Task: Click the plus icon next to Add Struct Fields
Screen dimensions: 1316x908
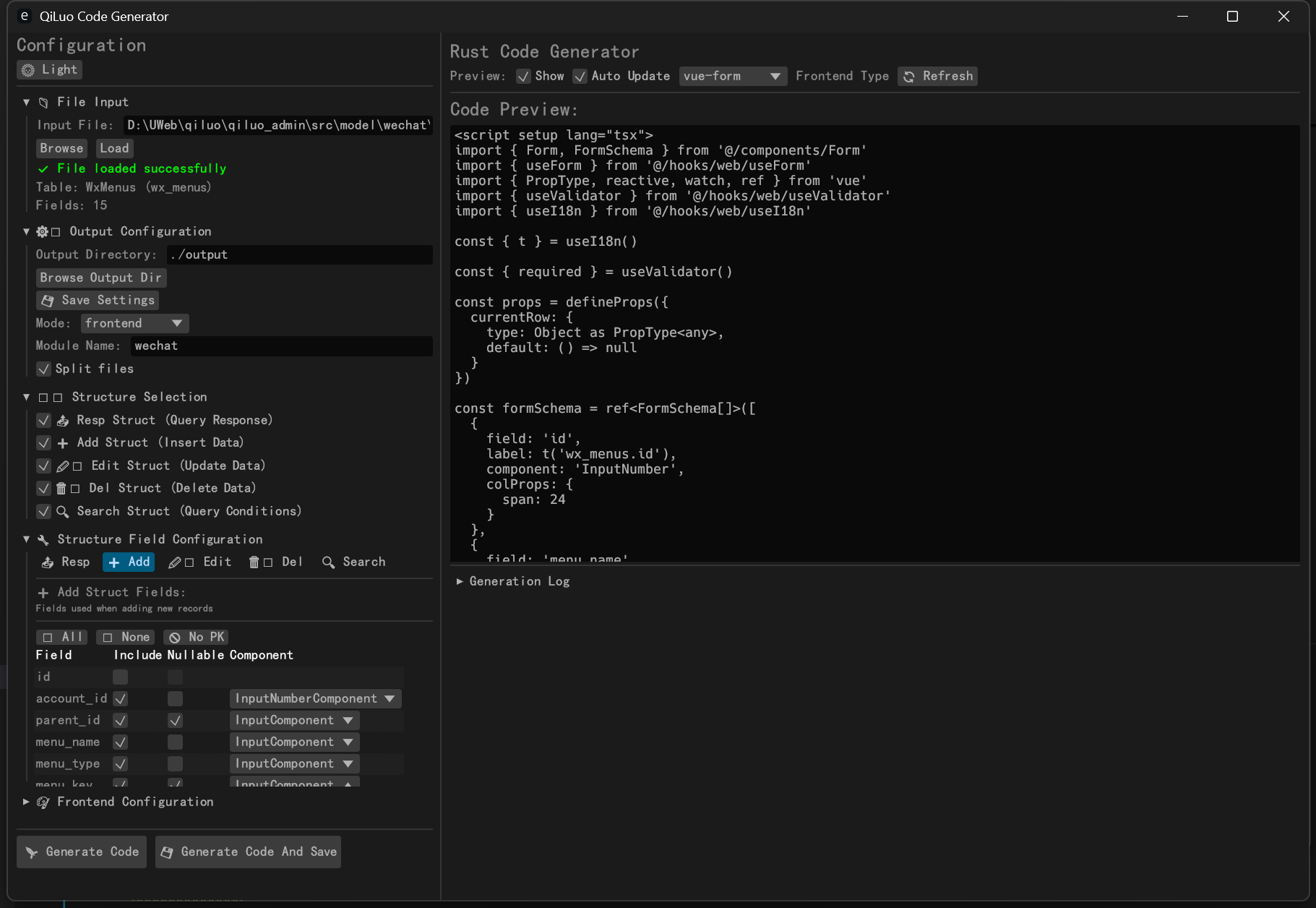Action: 43,593
